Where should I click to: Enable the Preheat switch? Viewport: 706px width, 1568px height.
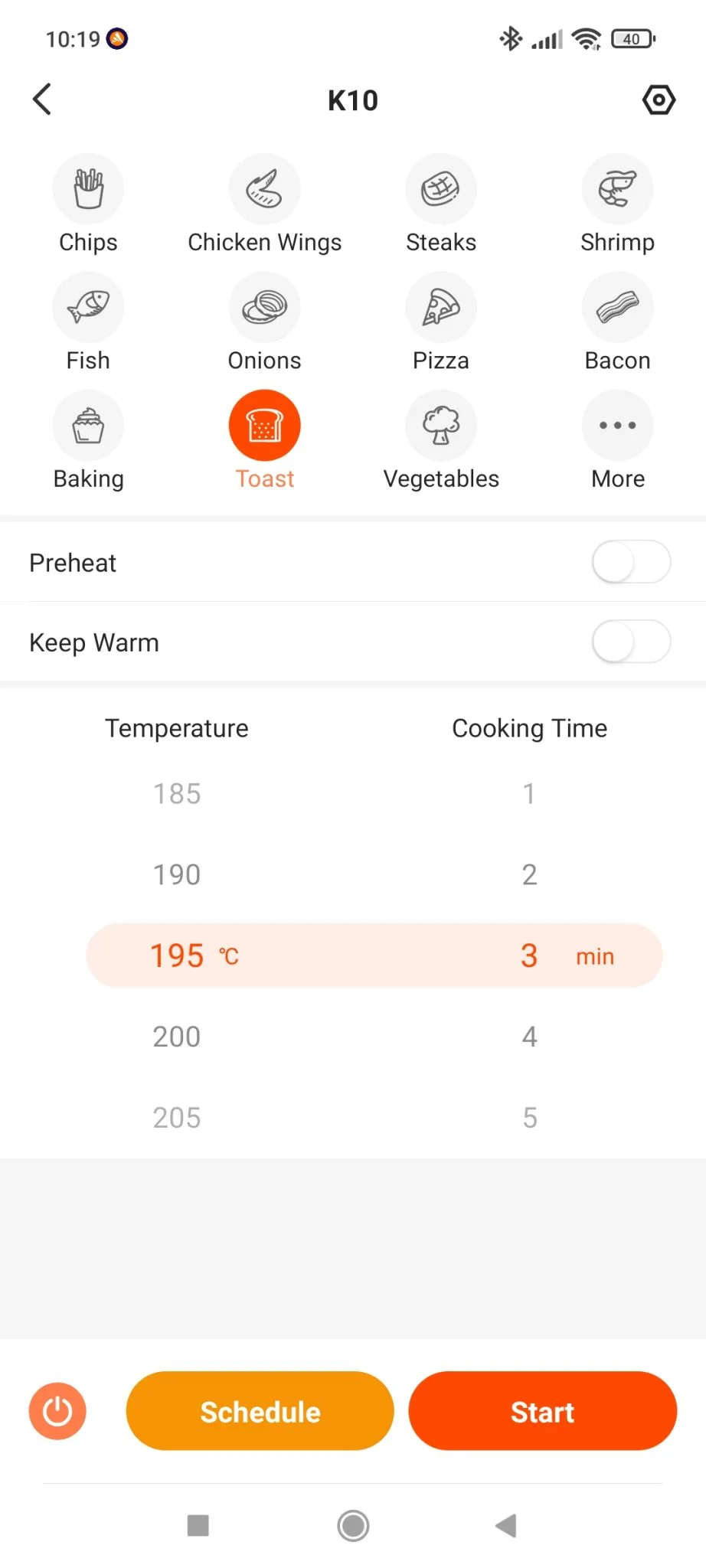point(631,562)
